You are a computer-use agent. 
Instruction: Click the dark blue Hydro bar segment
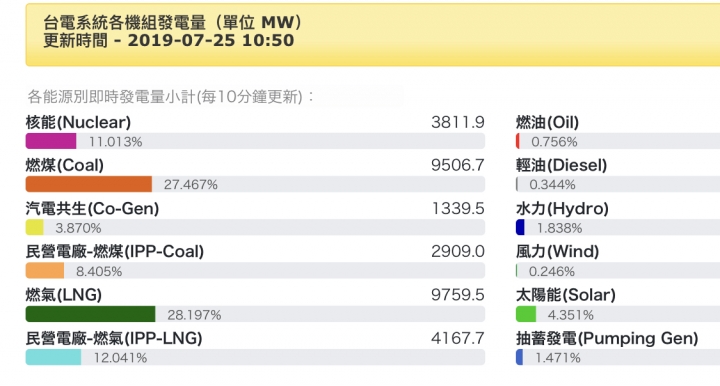click(520, 227)
